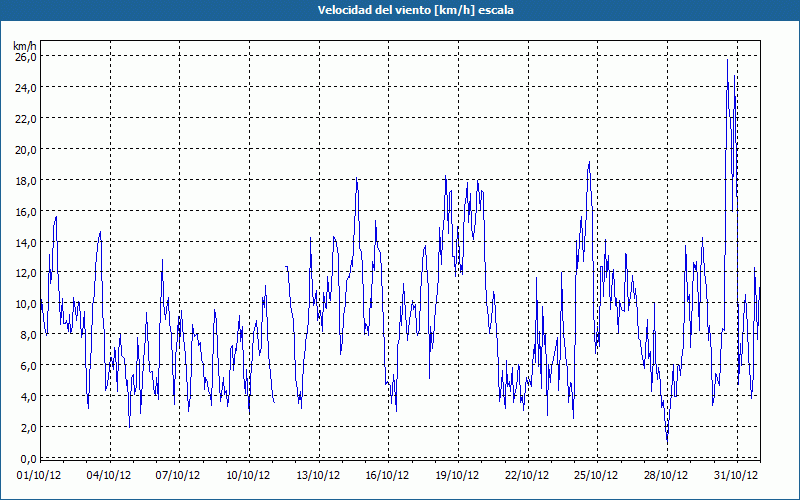Click the 31/10/12 date label
Screen dimensions: 800x500
[736, 476]
